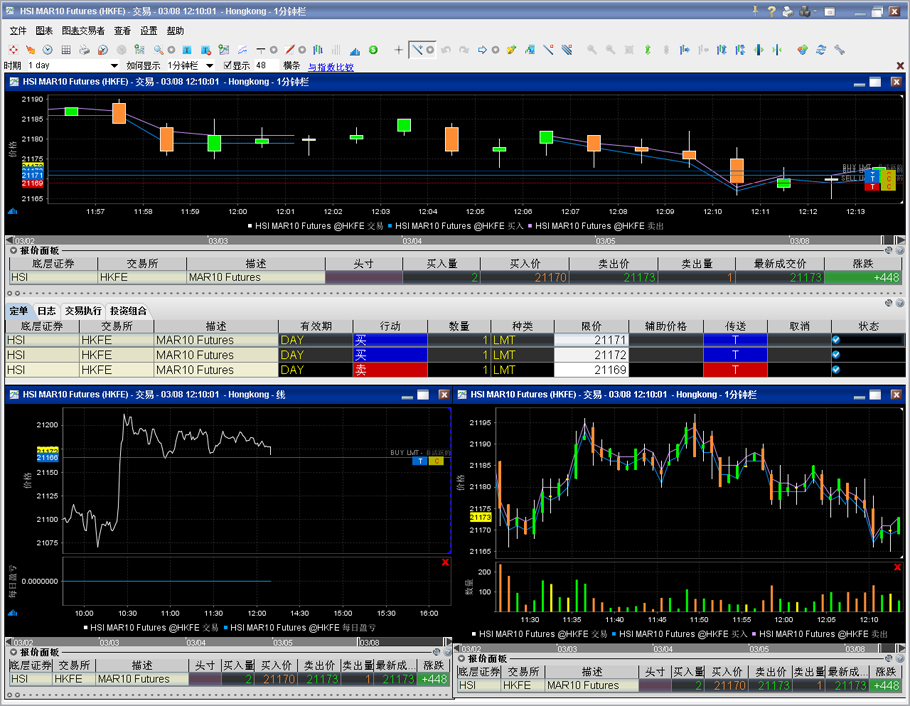
Task: Open the 图表交易者 menu
Action: 83,31
